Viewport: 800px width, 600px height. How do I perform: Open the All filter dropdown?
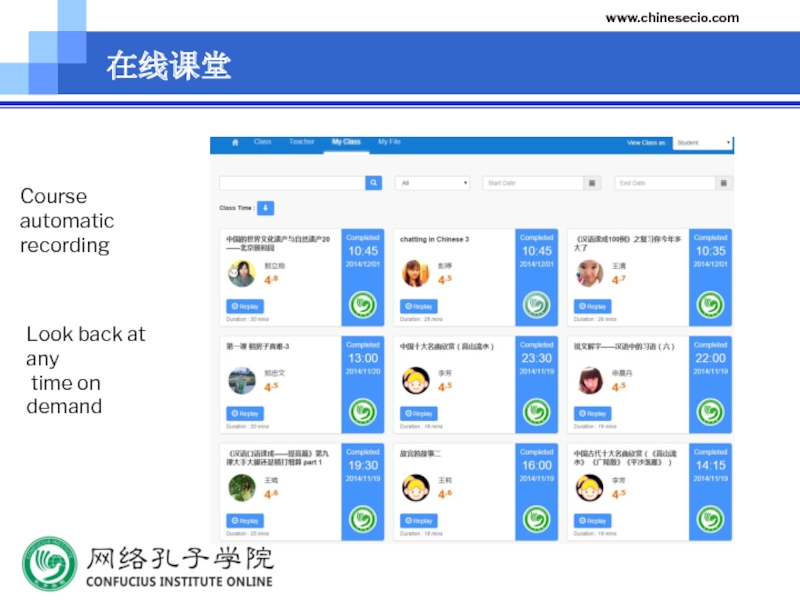tap(432, 183)
